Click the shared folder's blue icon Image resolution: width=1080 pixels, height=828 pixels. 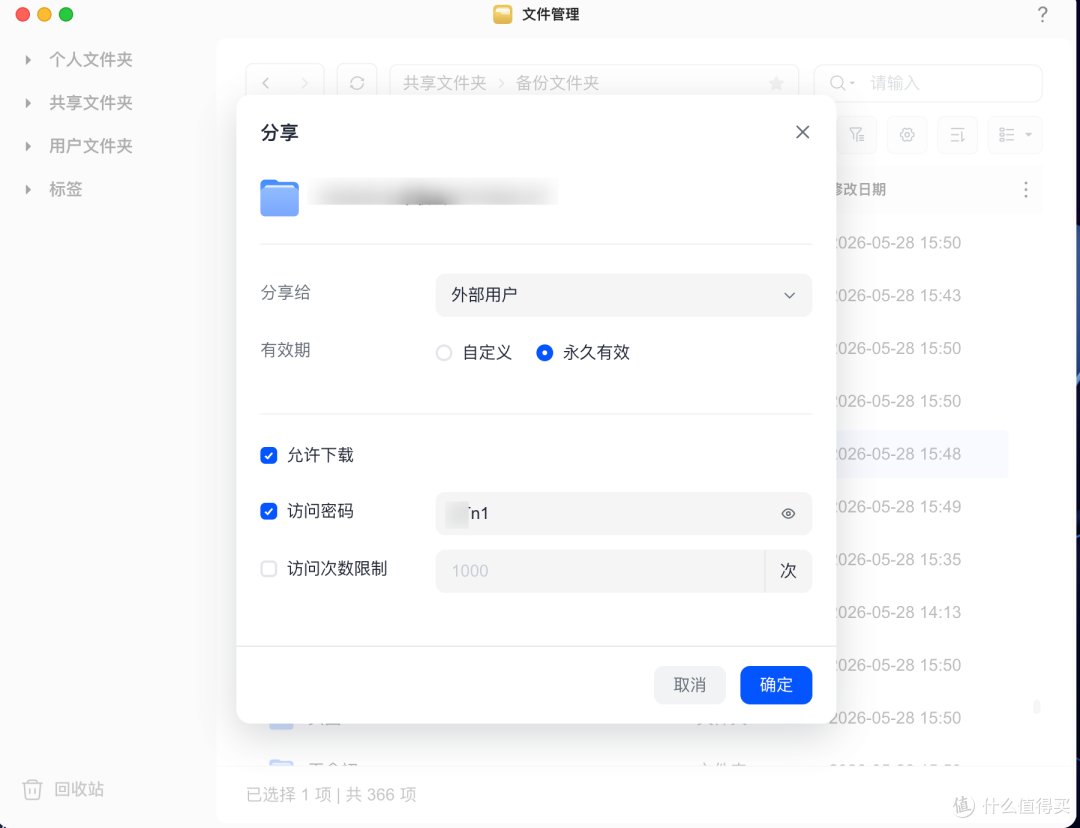pos(279,198)
